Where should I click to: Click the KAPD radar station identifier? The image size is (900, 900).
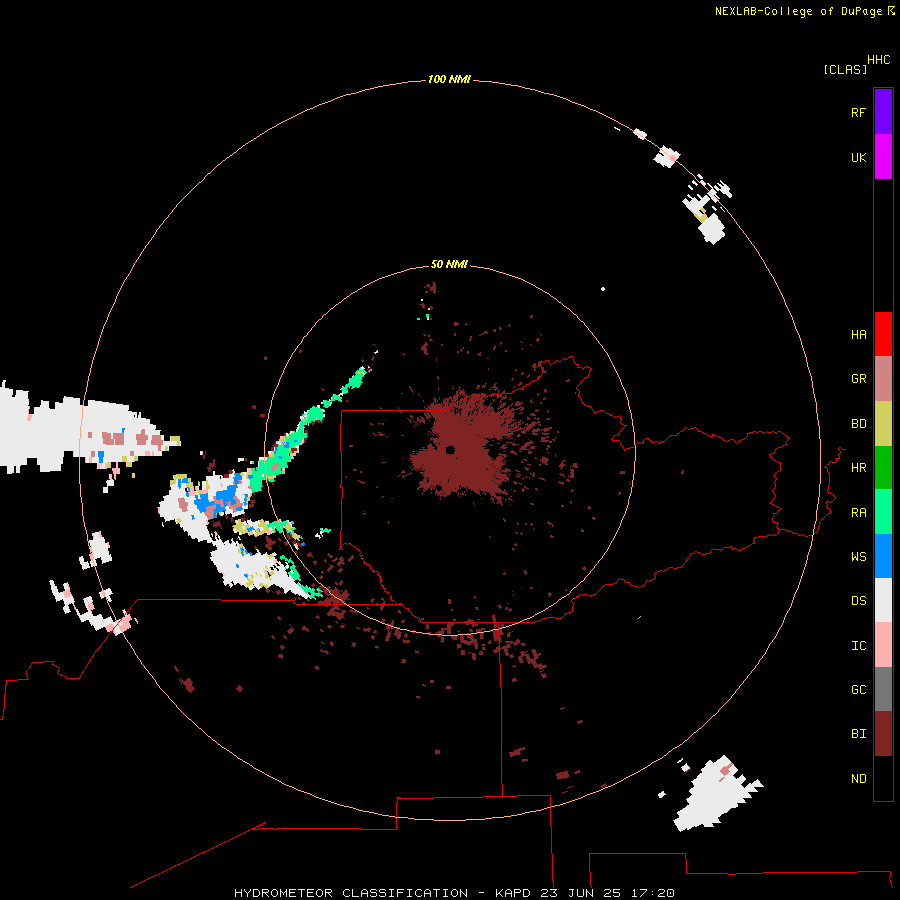(x=513, y=893)
